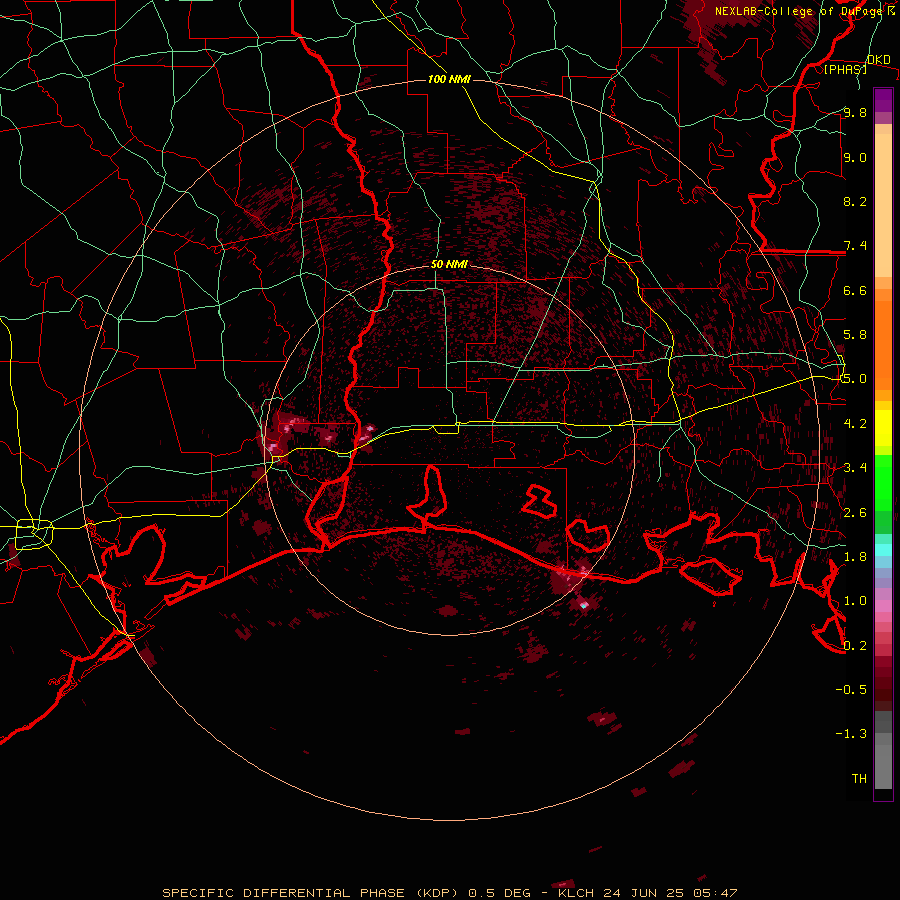The height and width of the screenshot is (900, 900).
Task: Click the -0.5 scale value
Action: [x=851, y=690]
